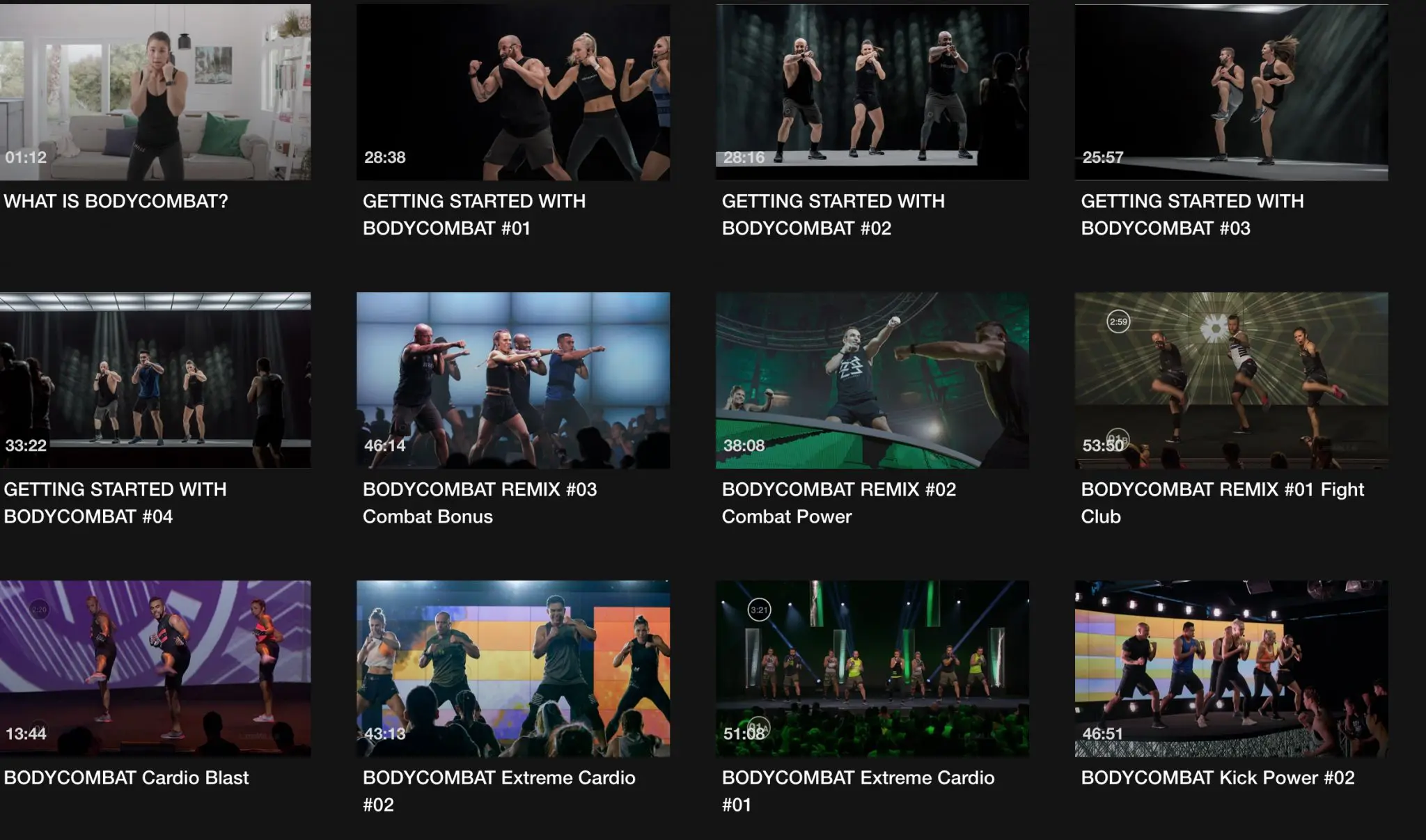1426x840 pixels.
Task: Click the BODYCOMBAT Extreme Cardio #02 title
Action: 499,791
